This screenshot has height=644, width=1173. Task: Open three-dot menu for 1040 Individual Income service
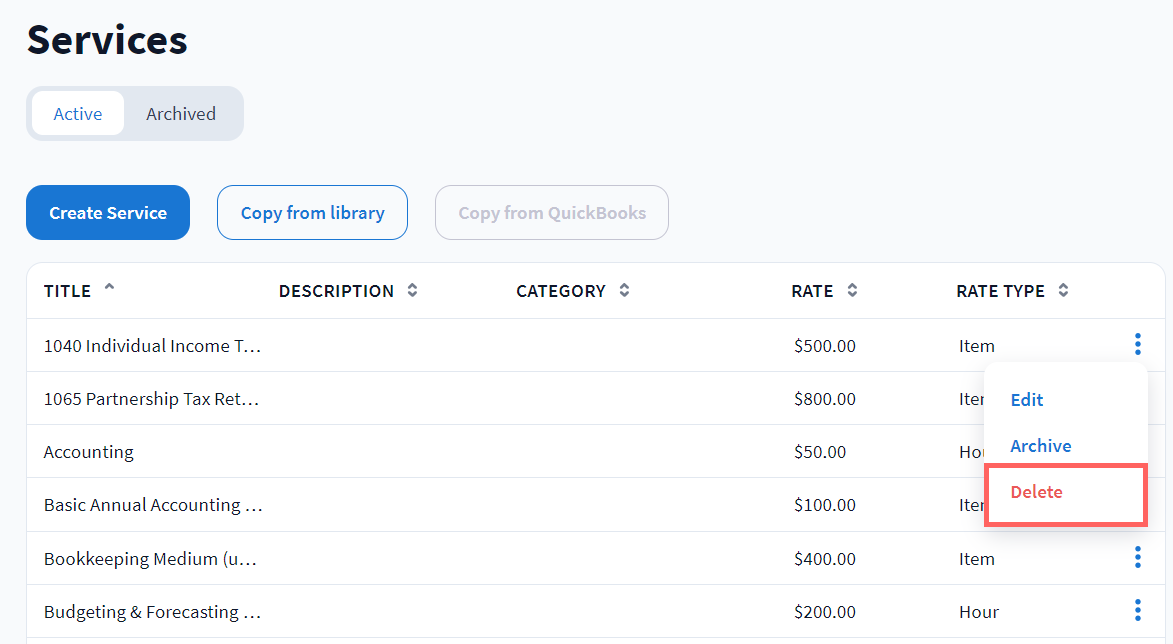tap(1137, 345)
